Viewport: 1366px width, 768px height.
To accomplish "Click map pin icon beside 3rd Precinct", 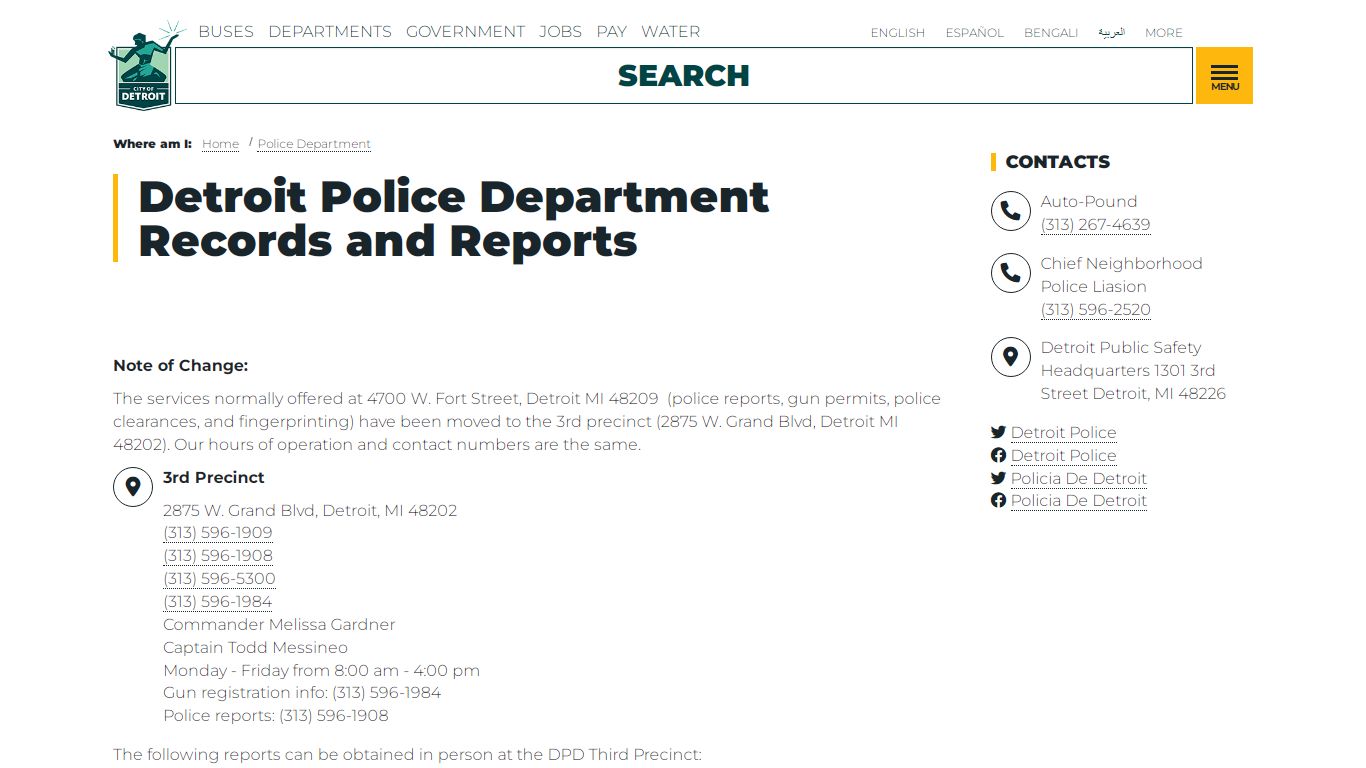I will click(x=133, y=487).
